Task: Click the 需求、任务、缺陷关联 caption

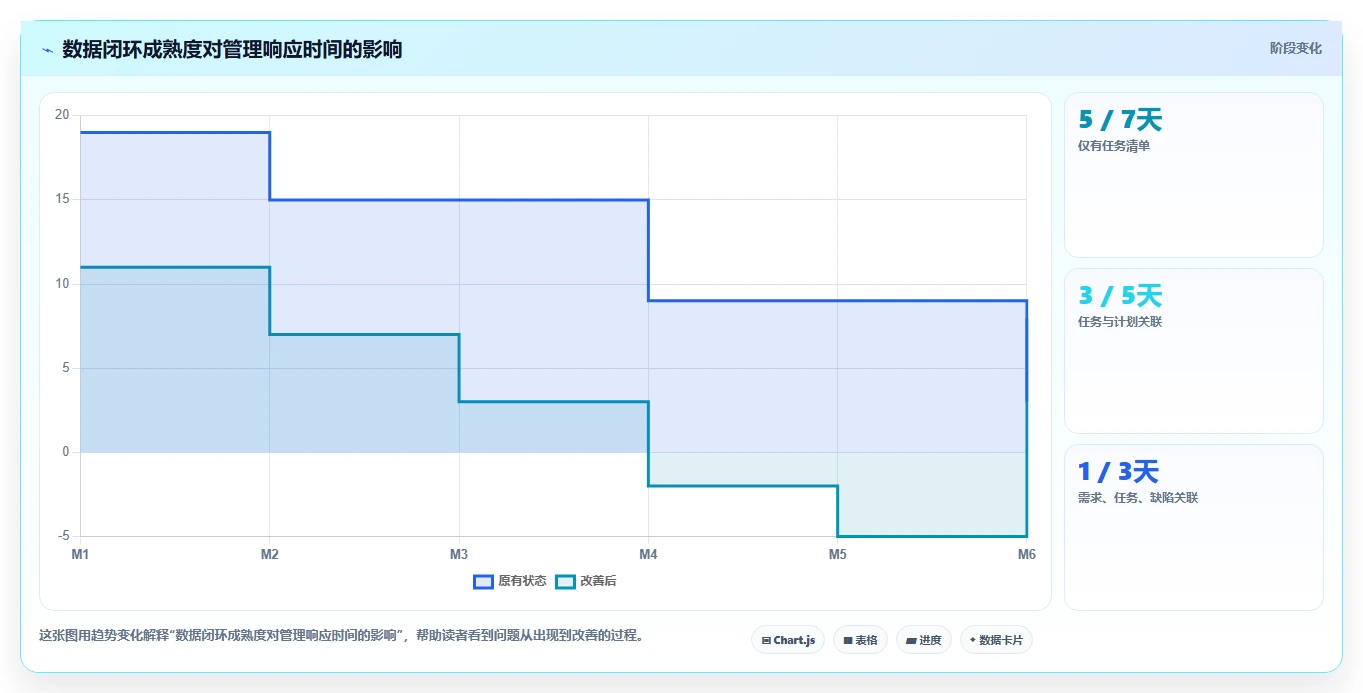Action: click(x=1138, y=498)
